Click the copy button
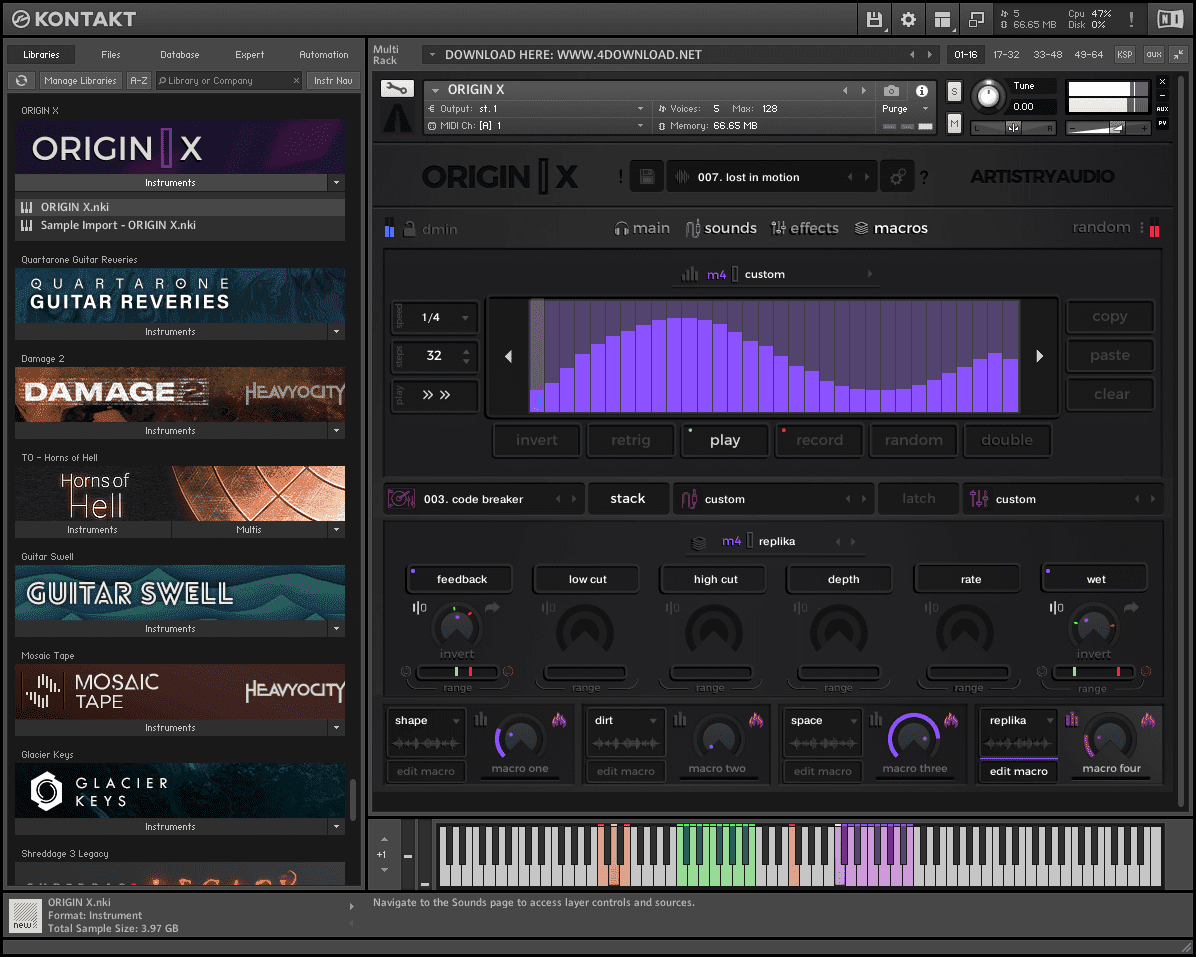Screen dimensions: 1196x957 [x=1110, y=316]
